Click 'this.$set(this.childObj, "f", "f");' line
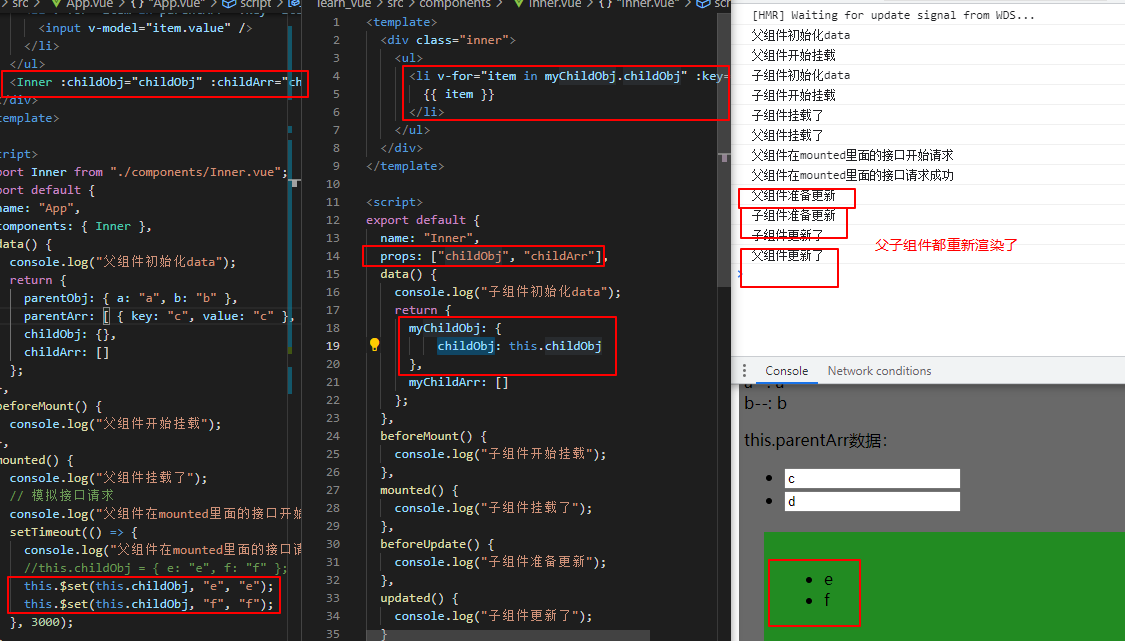This screenshot has width=1125, height=641. (149, 604)
